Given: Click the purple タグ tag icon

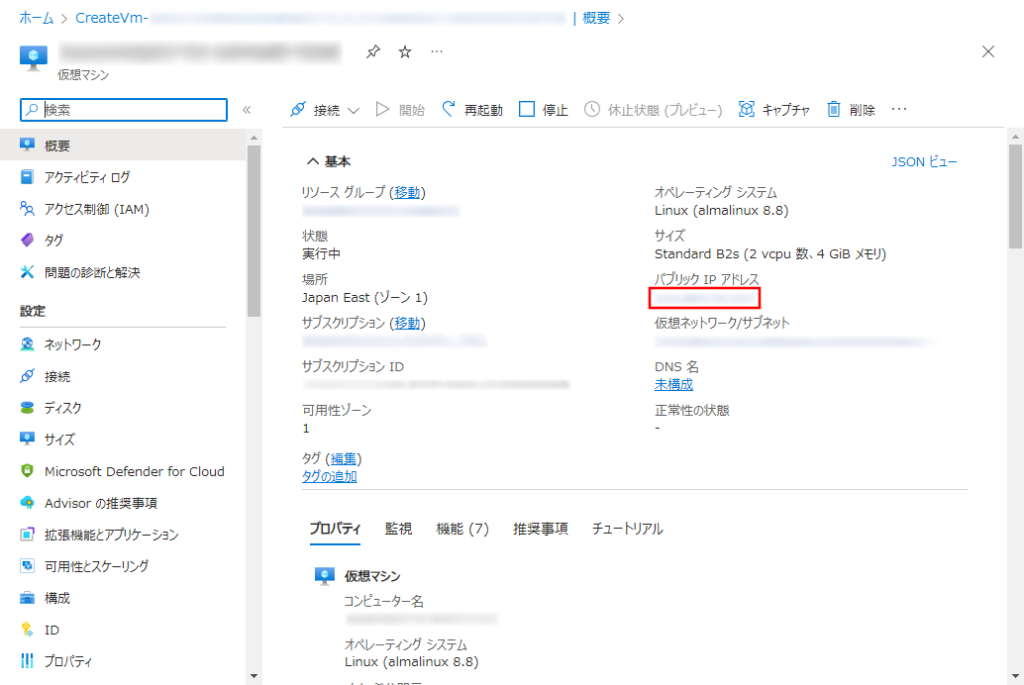Looking at the screenshot, I should 27,240.
